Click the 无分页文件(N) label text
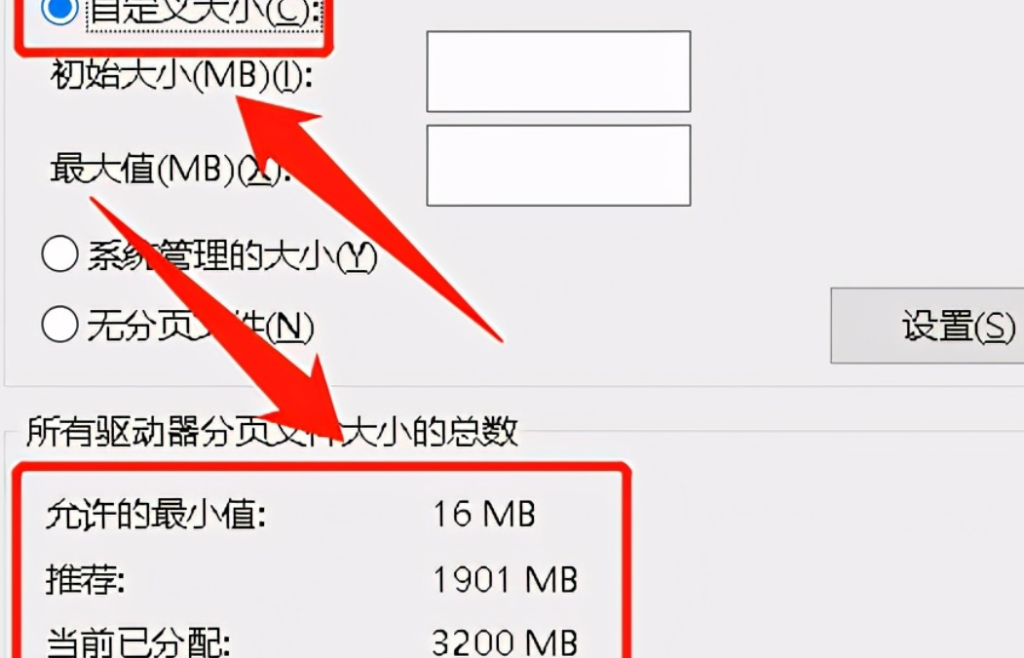 click(200, 326)
